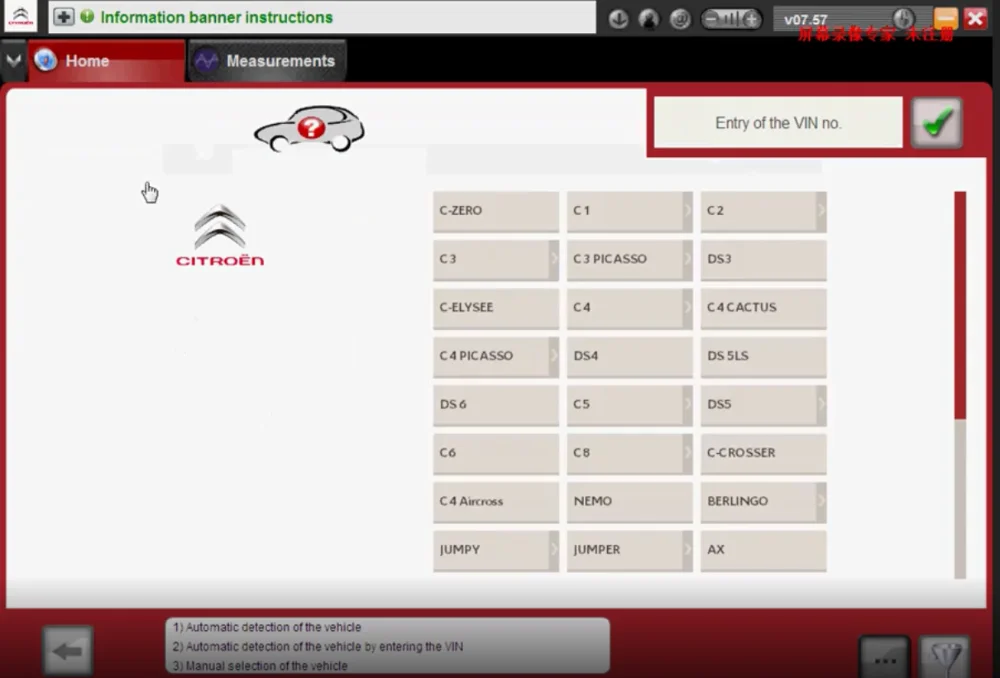Click the Home tab globe icon
The image size is (1000, 678).
pos(45,61)
